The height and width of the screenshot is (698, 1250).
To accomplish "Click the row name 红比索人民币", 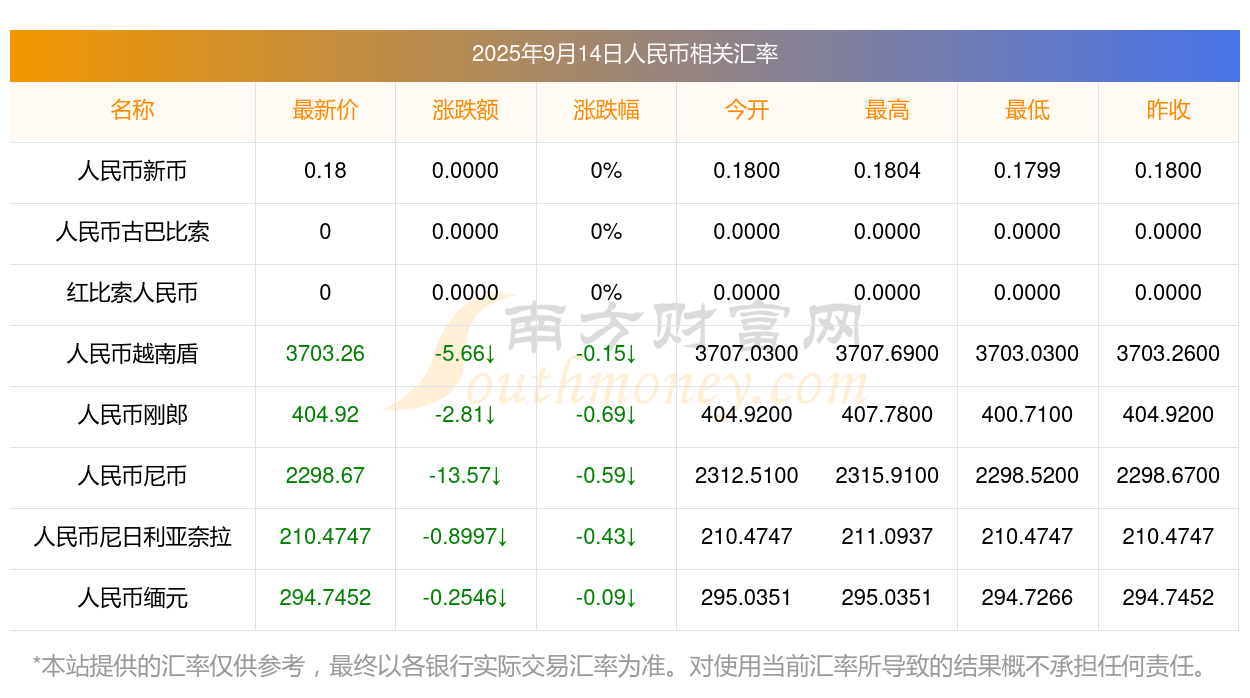I will tap(132, 293).
